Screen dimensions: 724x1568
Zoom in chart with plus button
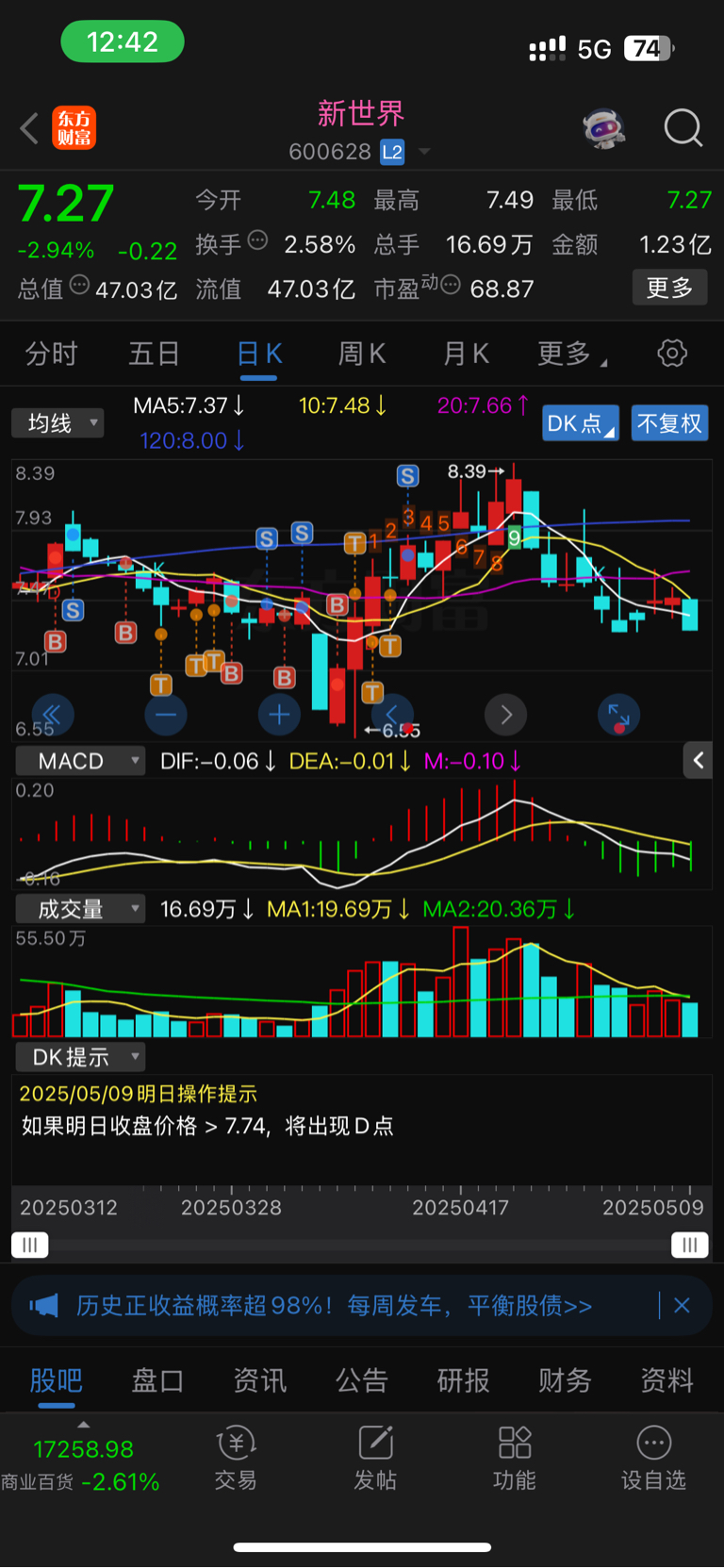[279, 715]
